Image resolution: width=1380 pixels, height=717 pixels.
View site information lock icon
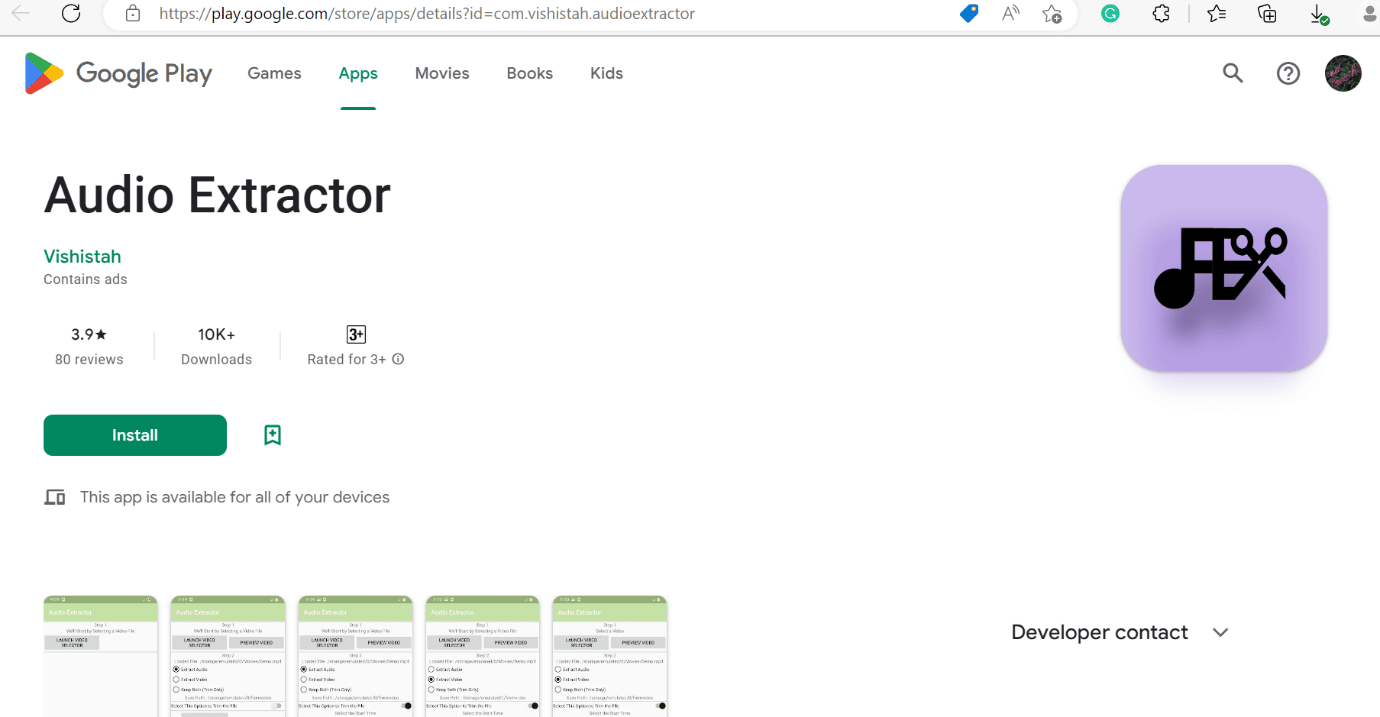click(x=132, y=14)
